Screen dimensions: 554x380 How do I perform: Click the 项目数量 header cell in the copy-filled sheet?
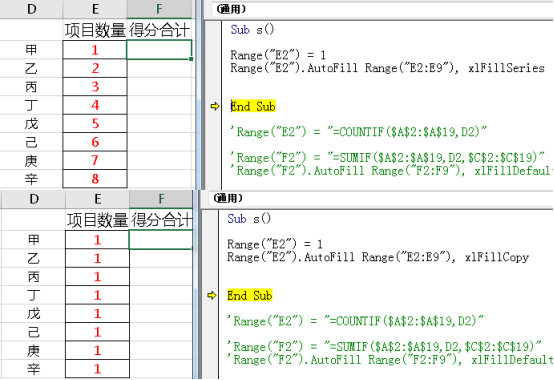click(98, 220)
